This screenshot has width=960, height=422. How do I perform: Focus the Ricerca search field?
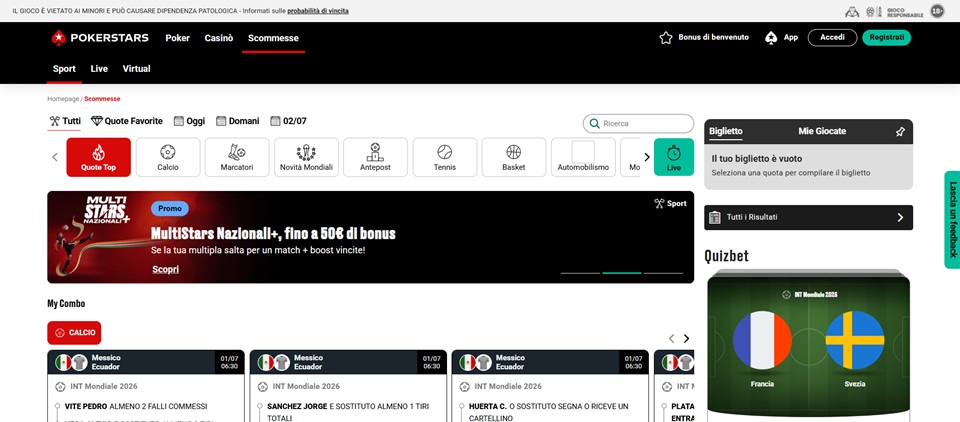click(x=639, y=124)
